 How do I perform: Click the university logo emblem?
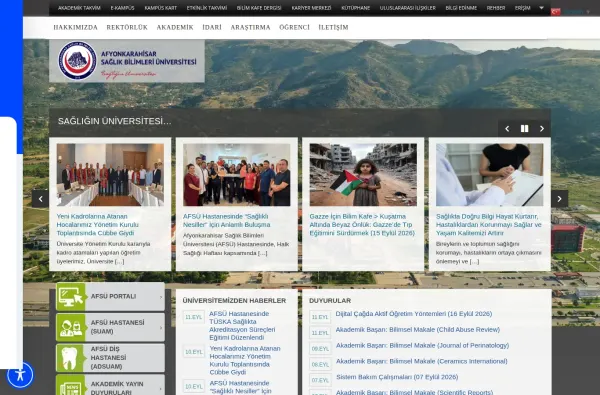[77, 60]
